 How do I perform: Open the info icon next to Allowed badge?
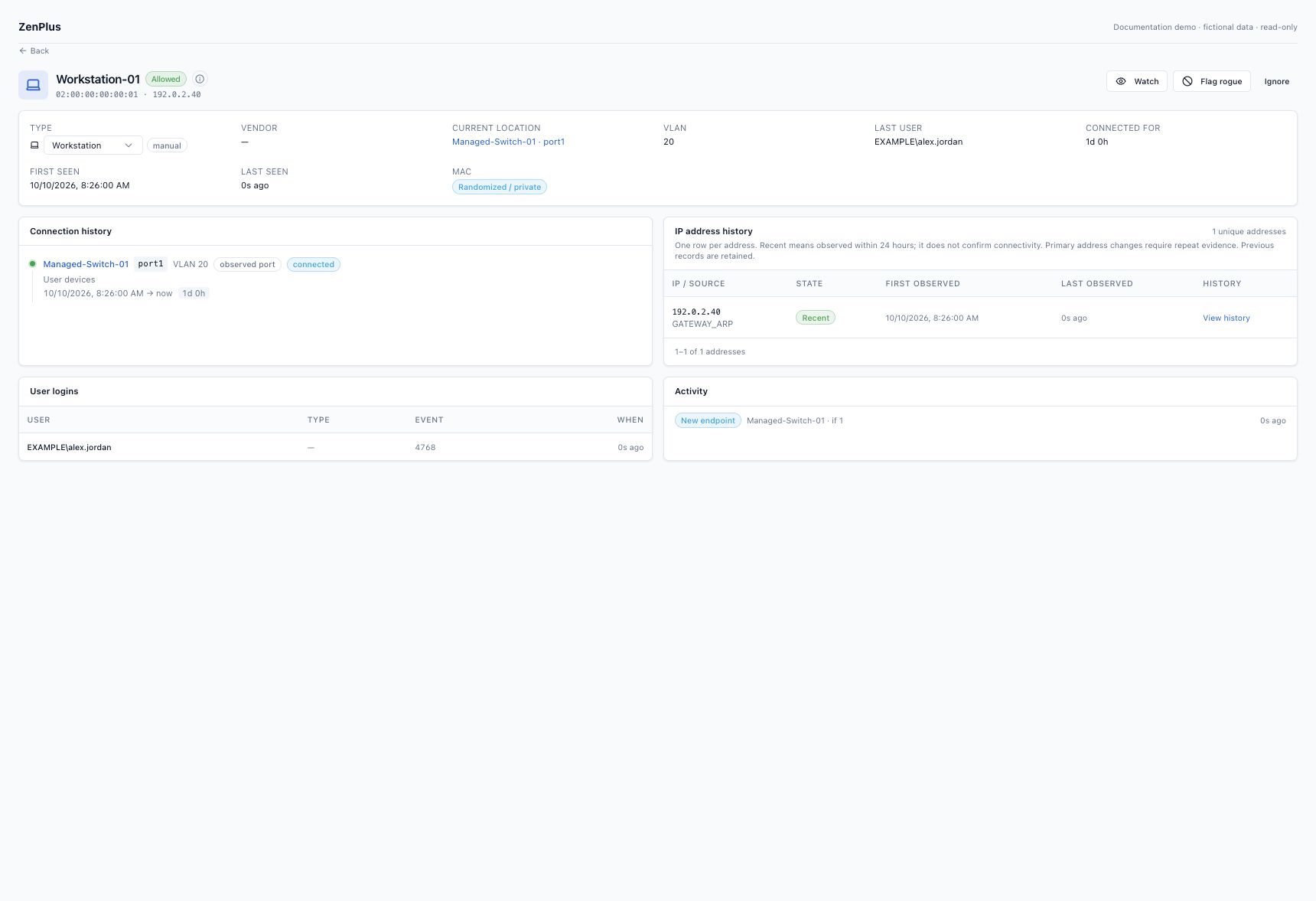200,79
